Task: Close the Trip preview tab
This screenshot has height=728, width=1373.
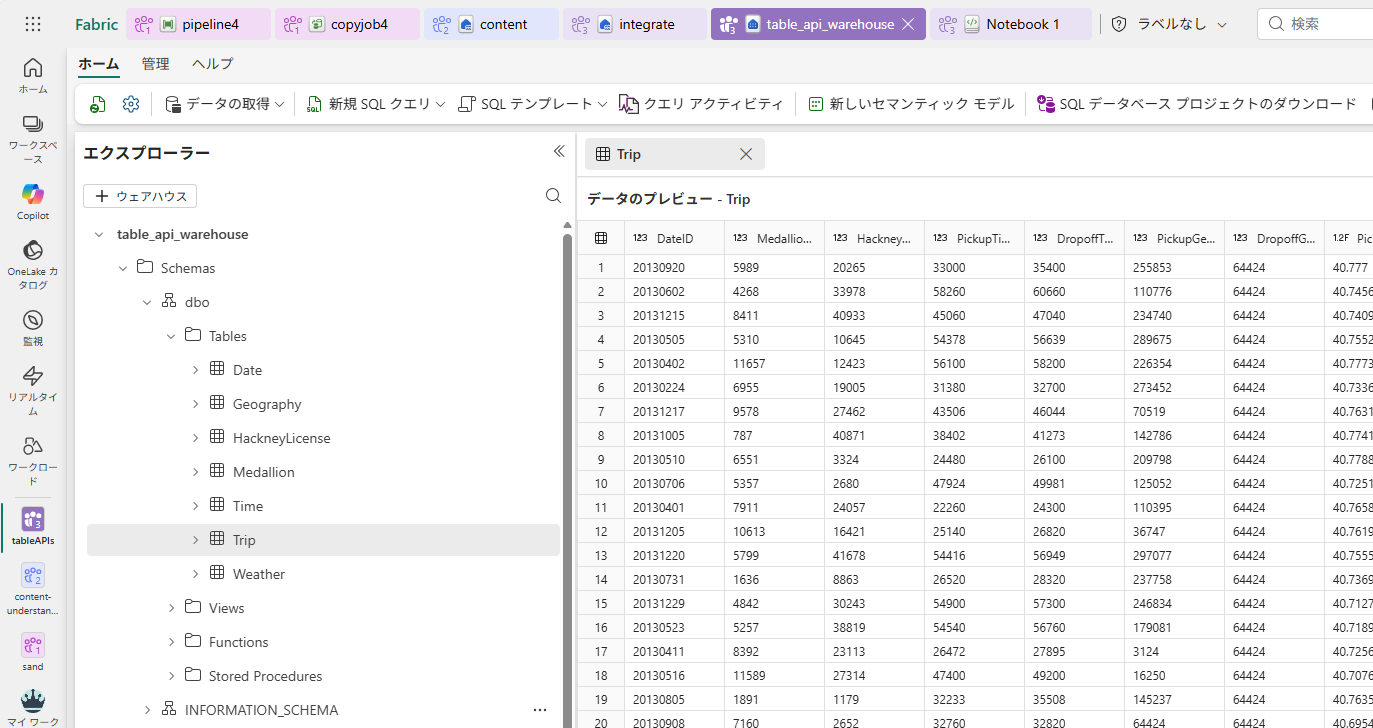Action: (746, 154)
